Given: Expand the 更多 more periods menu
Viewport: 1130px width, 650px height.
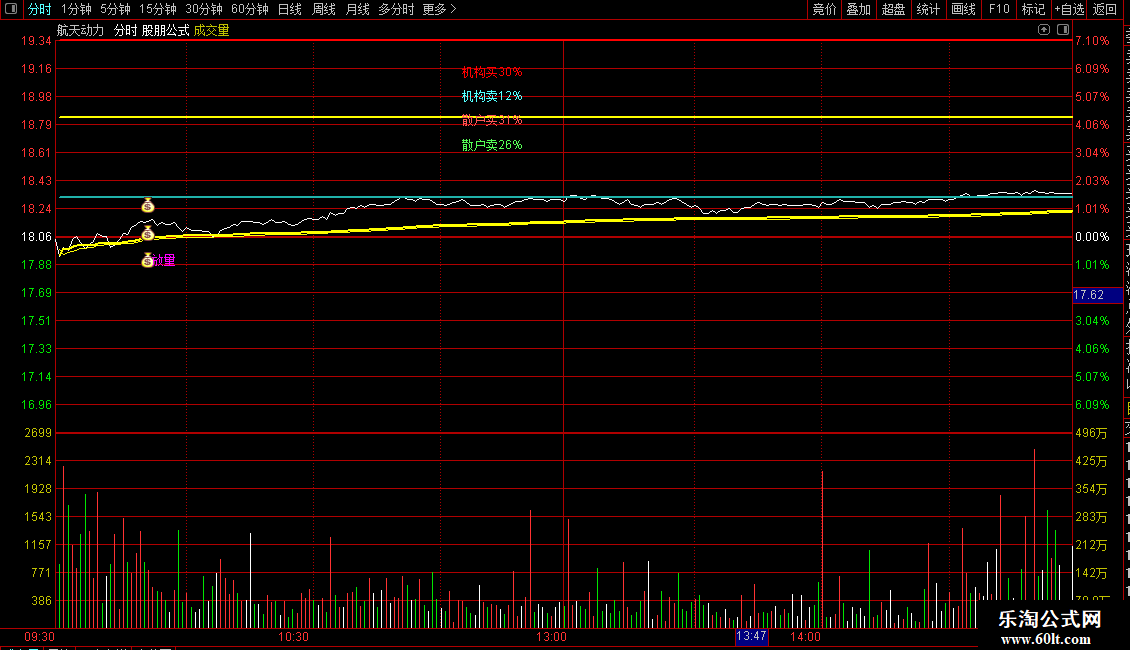Looking at the screenshot, I should [440, 9].
